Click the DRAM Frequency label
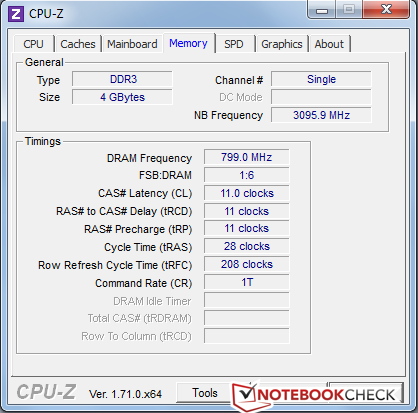Screen dimensions: 418x413 click(x=149, y=158)
